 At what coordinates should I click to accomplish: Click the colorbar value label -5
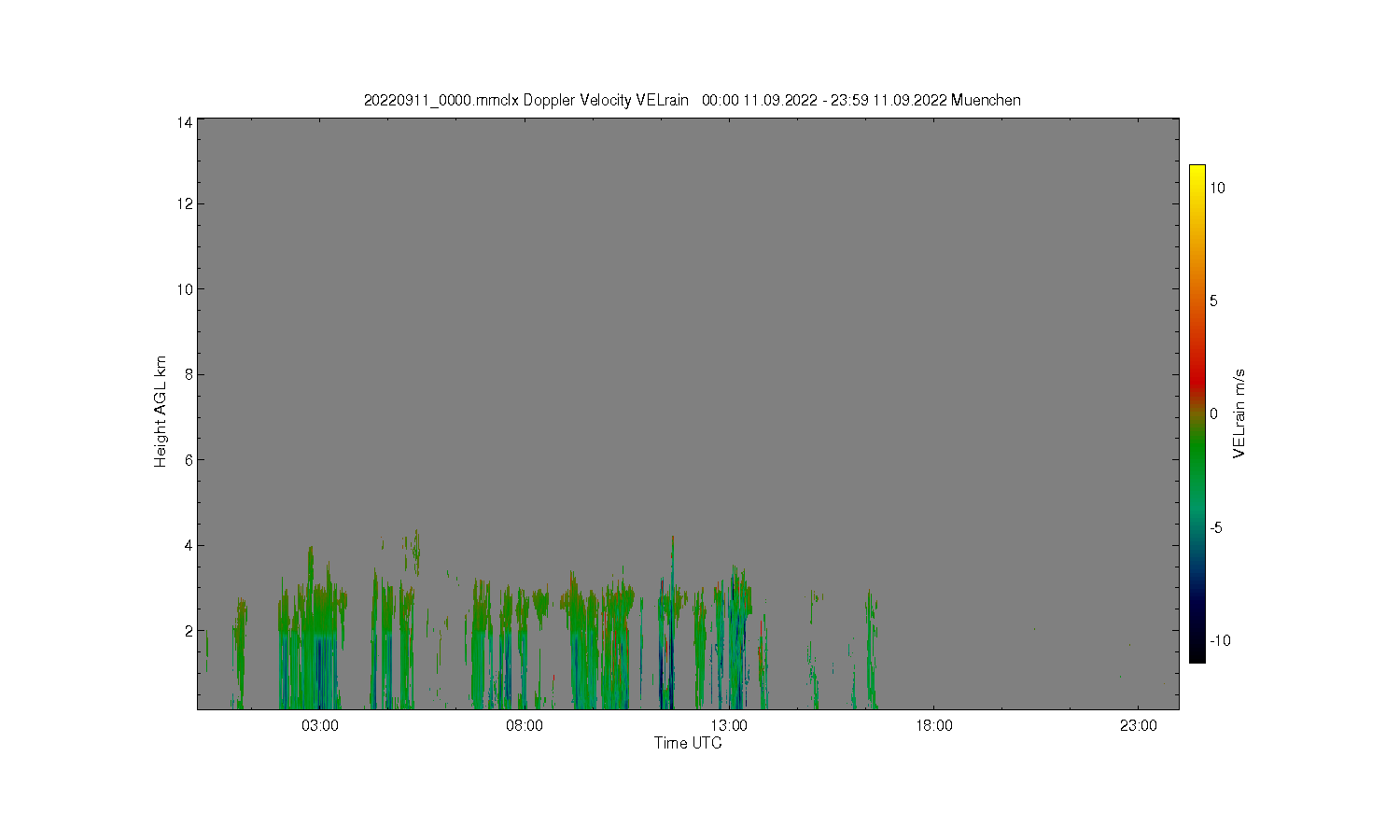[x=1216, y=527]
